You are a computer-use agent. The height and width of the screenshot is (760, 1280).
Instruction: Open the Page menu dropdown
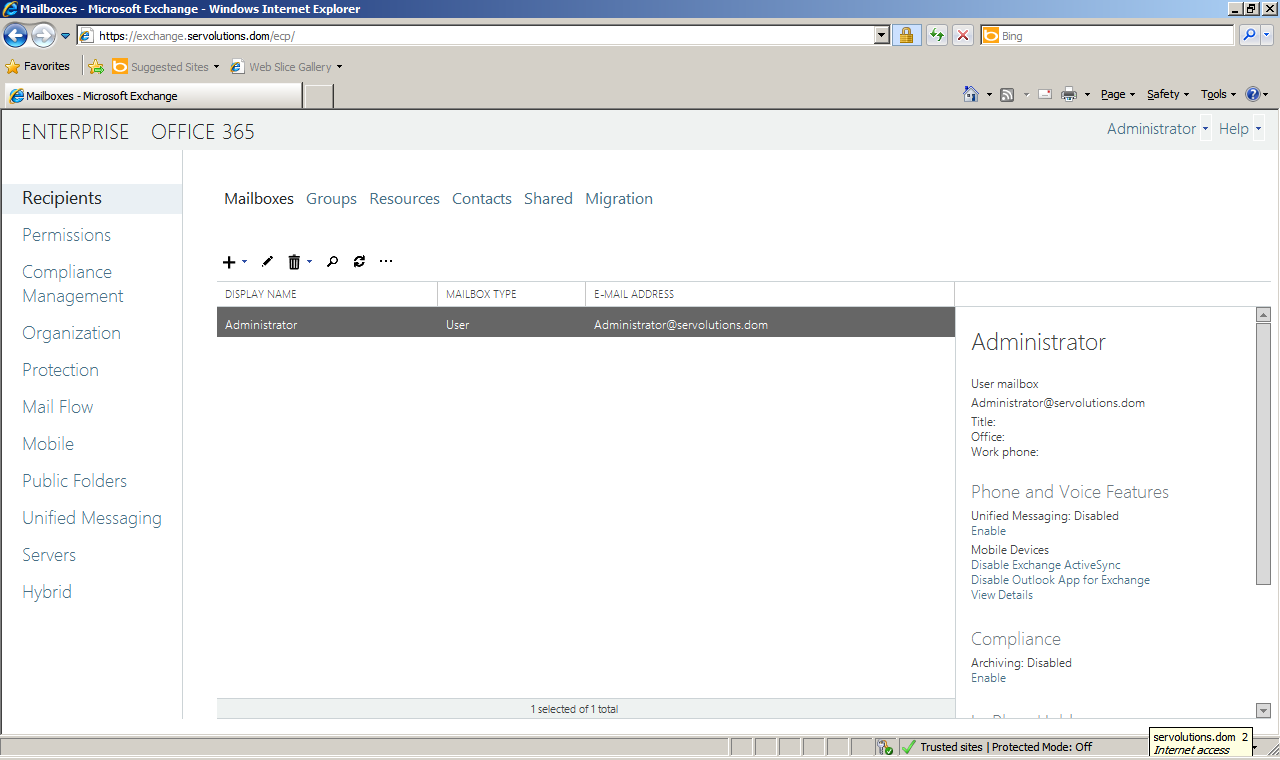point(1118,95)
